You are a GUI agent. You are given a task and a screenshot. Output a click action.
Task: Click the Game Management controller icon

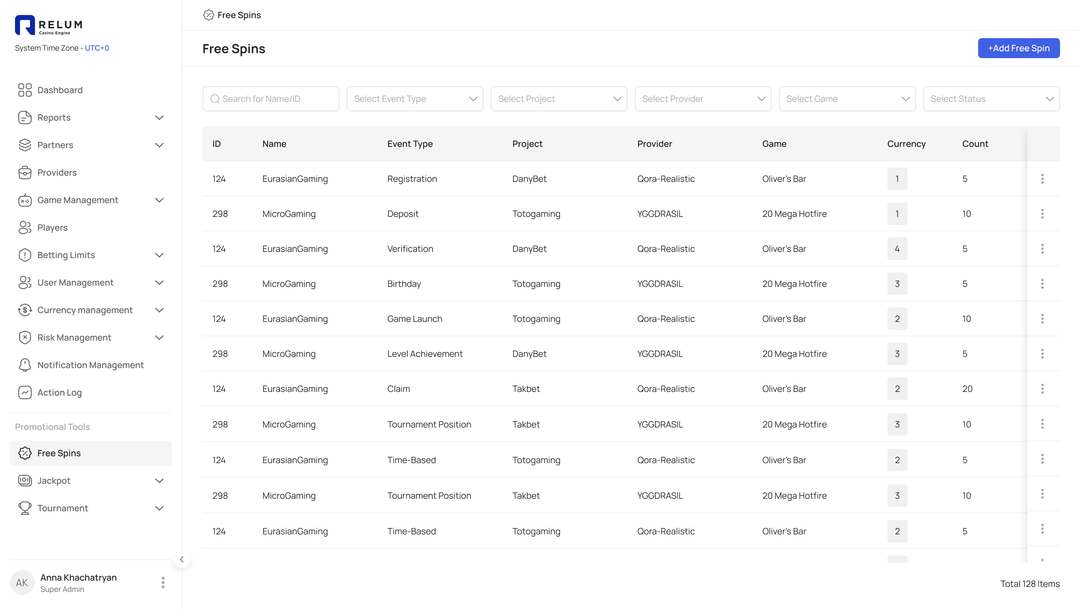click(x=25, y=200)
